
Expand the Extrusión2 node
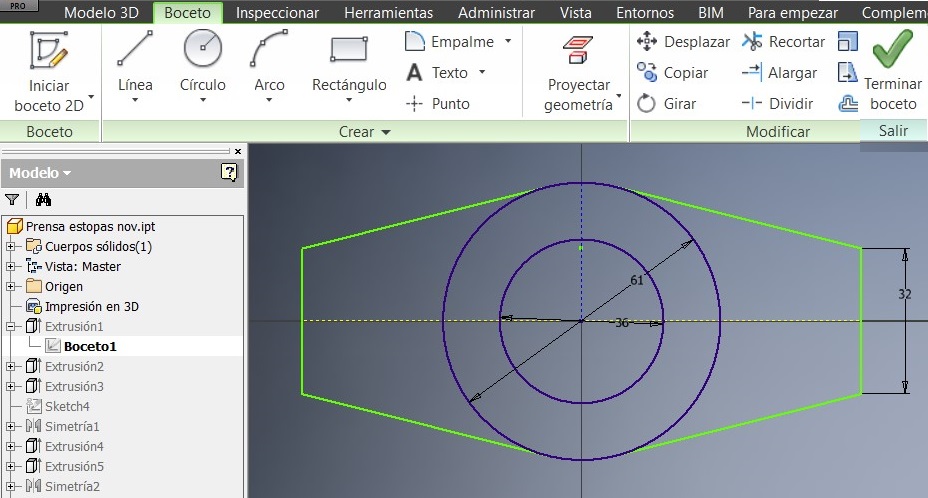tap(10, 367)
